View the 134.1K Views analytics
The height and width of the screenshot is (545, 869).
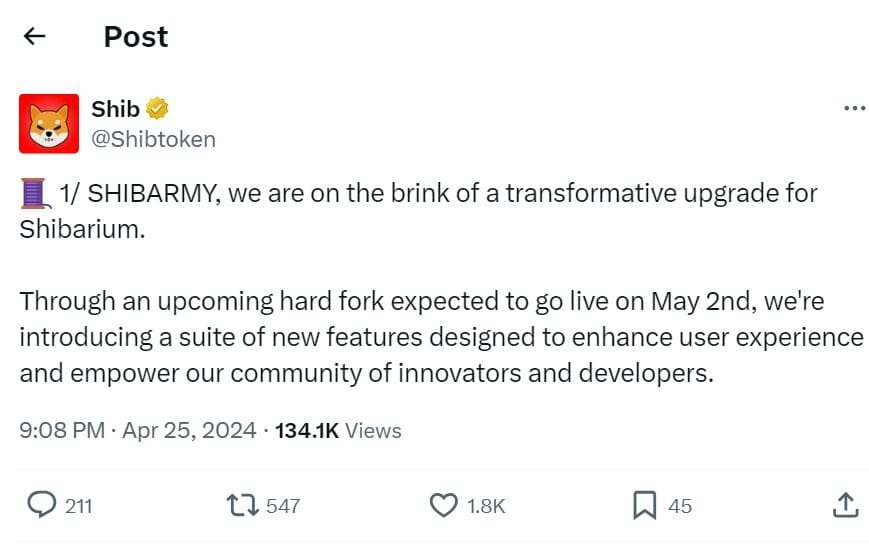point(338,431)
